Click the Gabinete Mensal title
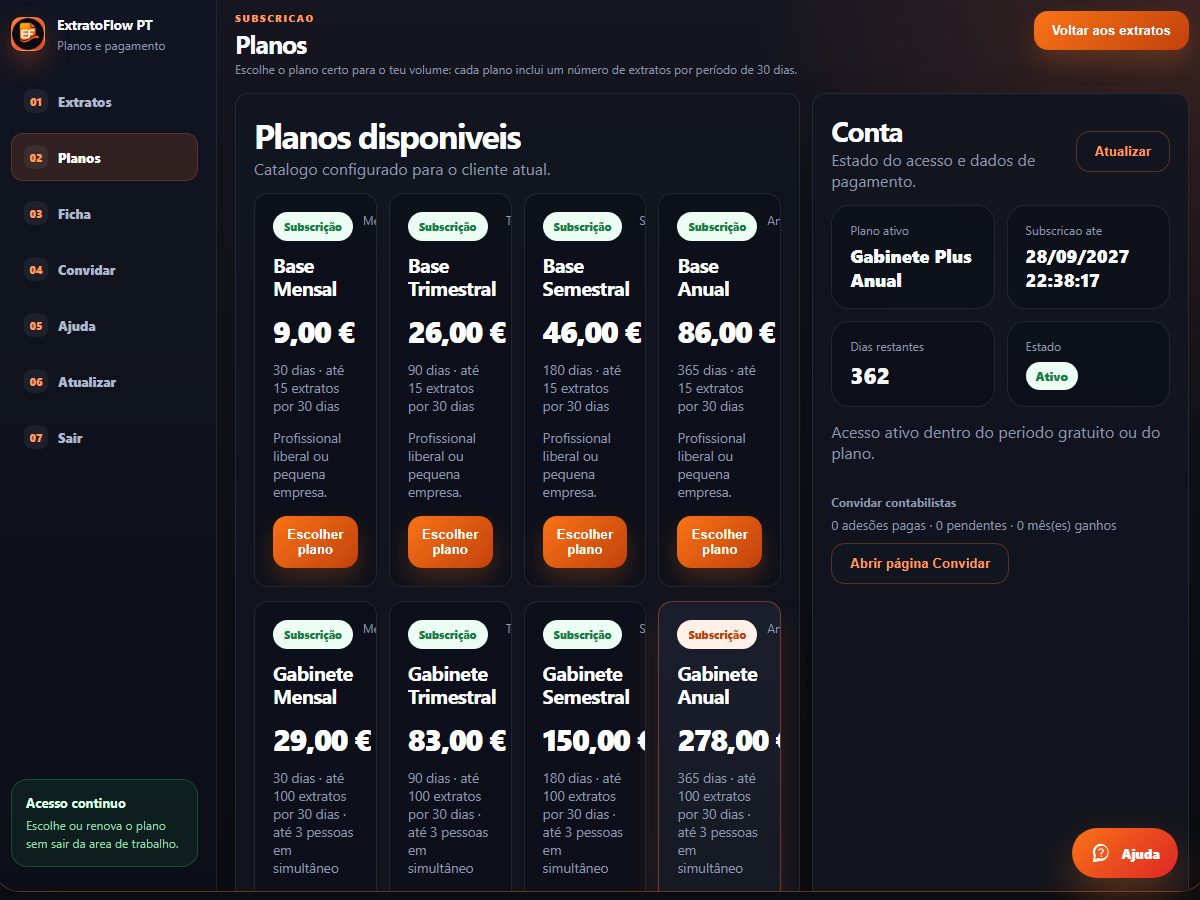Screen dimensions: 1200x900 (x=313, y=686)
